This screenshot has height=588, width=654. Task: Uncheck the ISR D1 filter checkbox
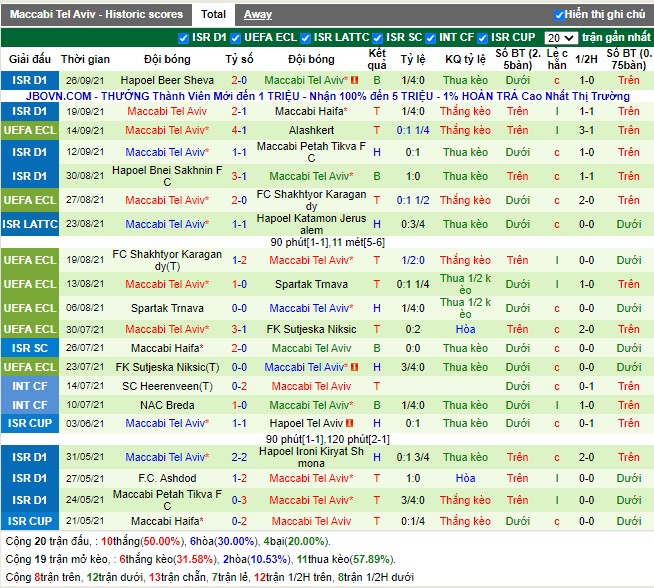(183, 38)
